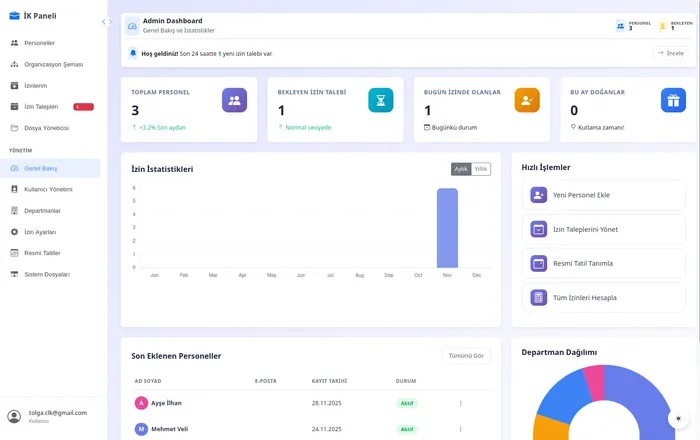Click the Tümünü Gör button
Screen dimensions: 700x440
tap(466, 356)
